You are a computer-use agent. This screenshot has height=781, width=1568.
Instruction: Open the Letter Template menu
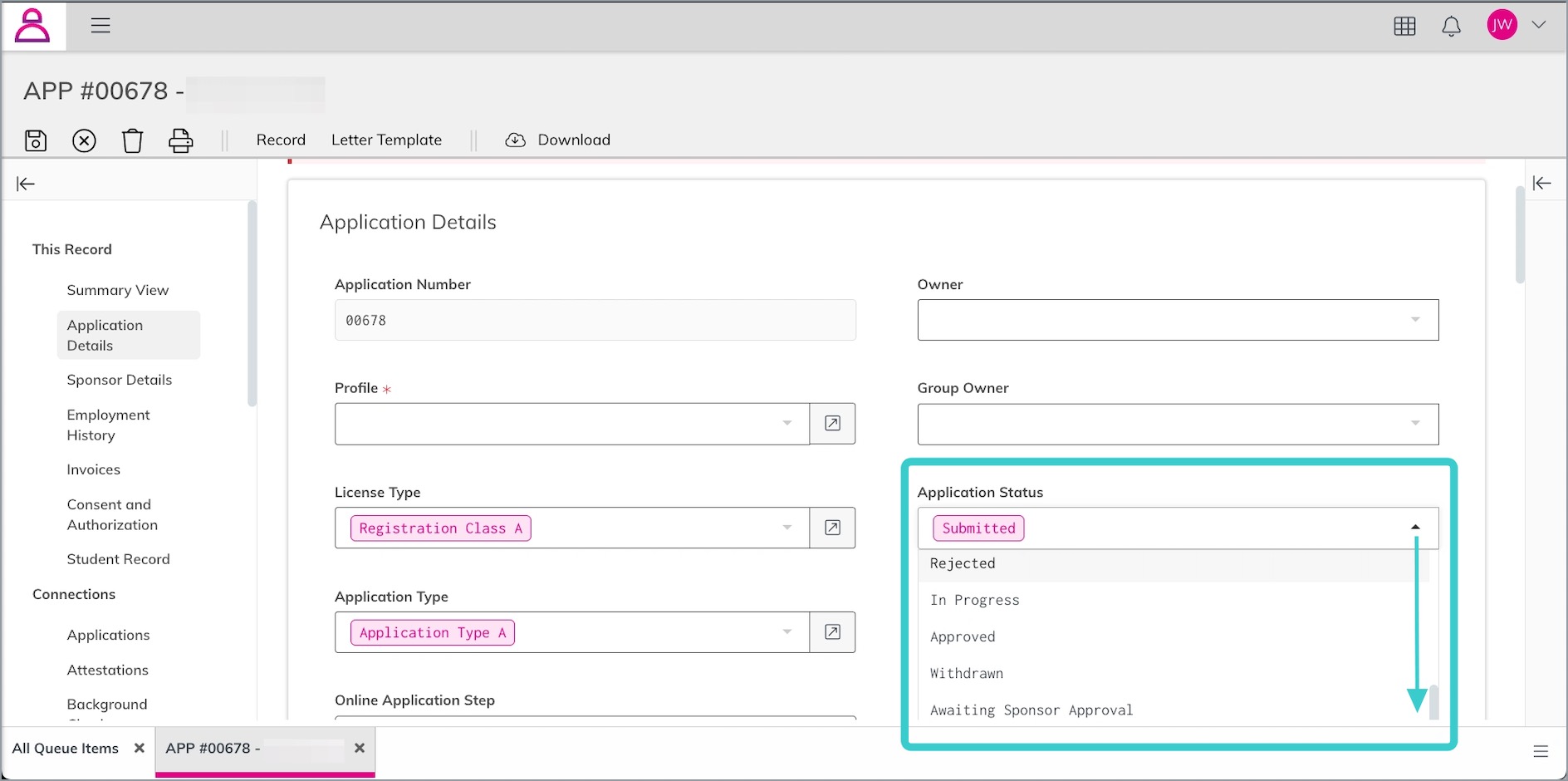point(386,140)
